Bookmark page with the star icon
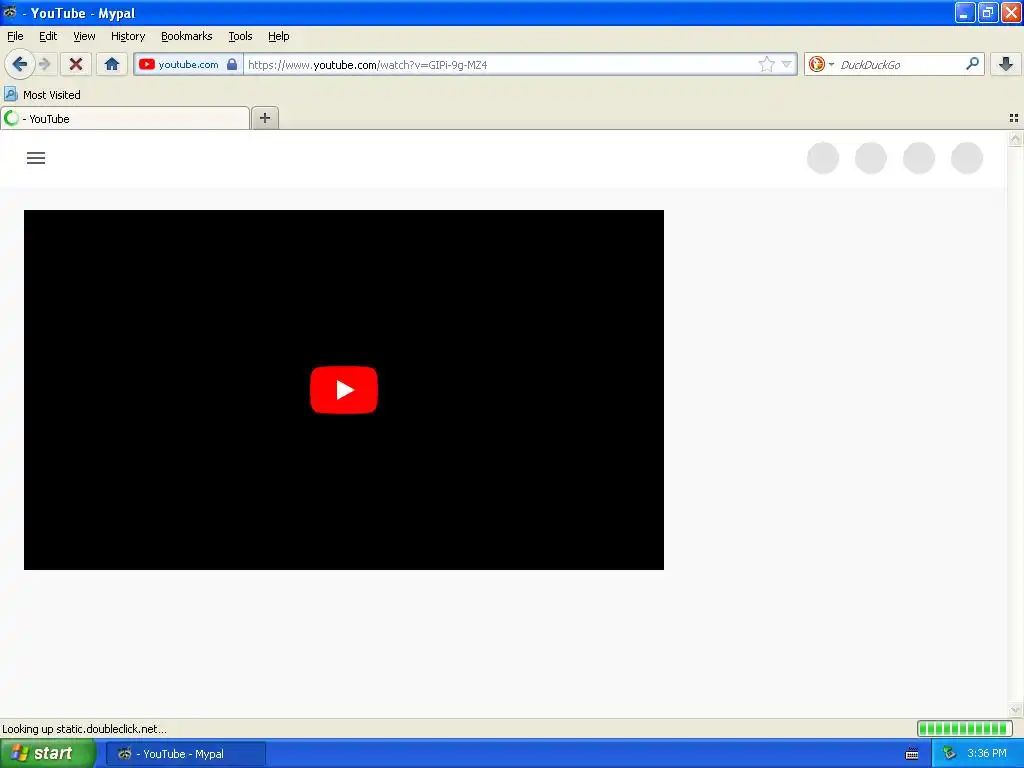 [x=767, y=64]
